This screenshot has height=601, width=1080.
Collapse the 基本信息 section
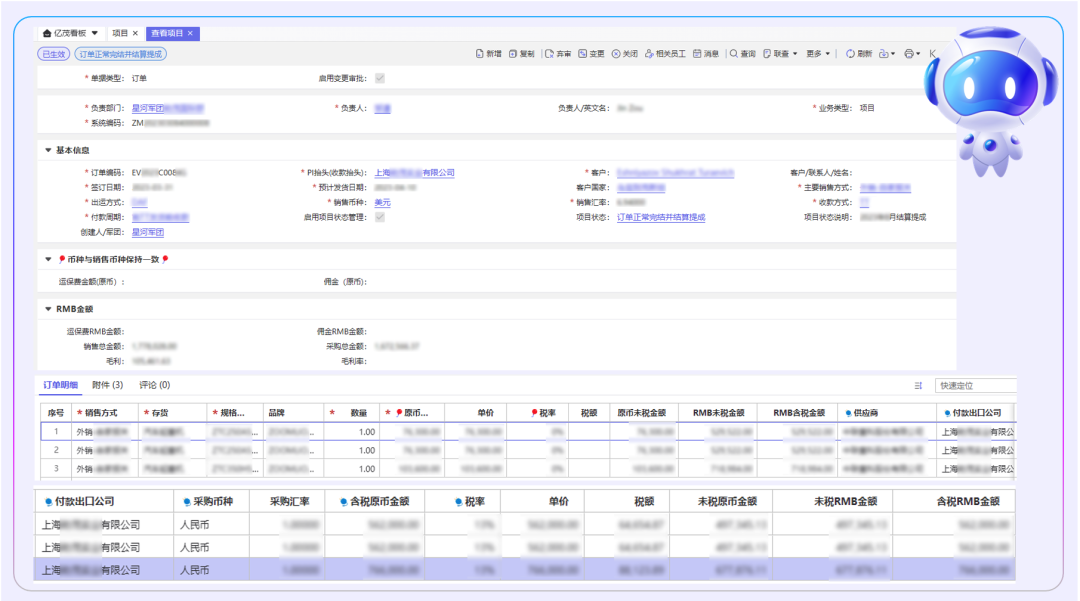pos(48,150)
